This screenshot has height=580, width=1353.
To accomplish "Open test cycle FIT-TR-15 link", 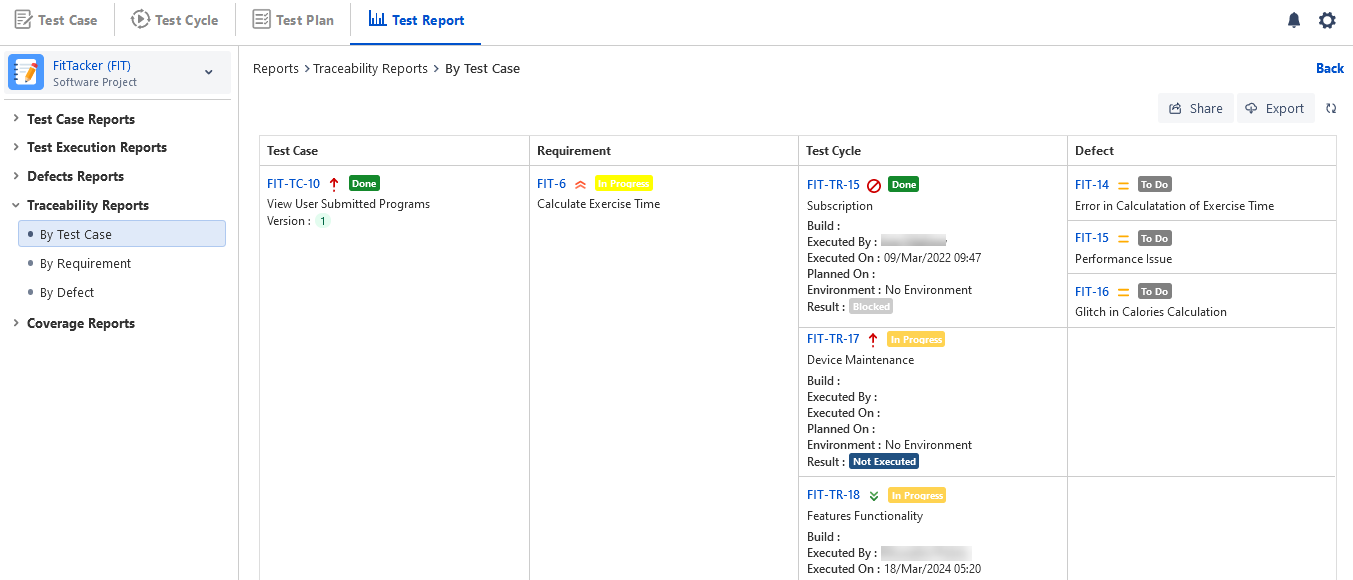I will [833, 185].
